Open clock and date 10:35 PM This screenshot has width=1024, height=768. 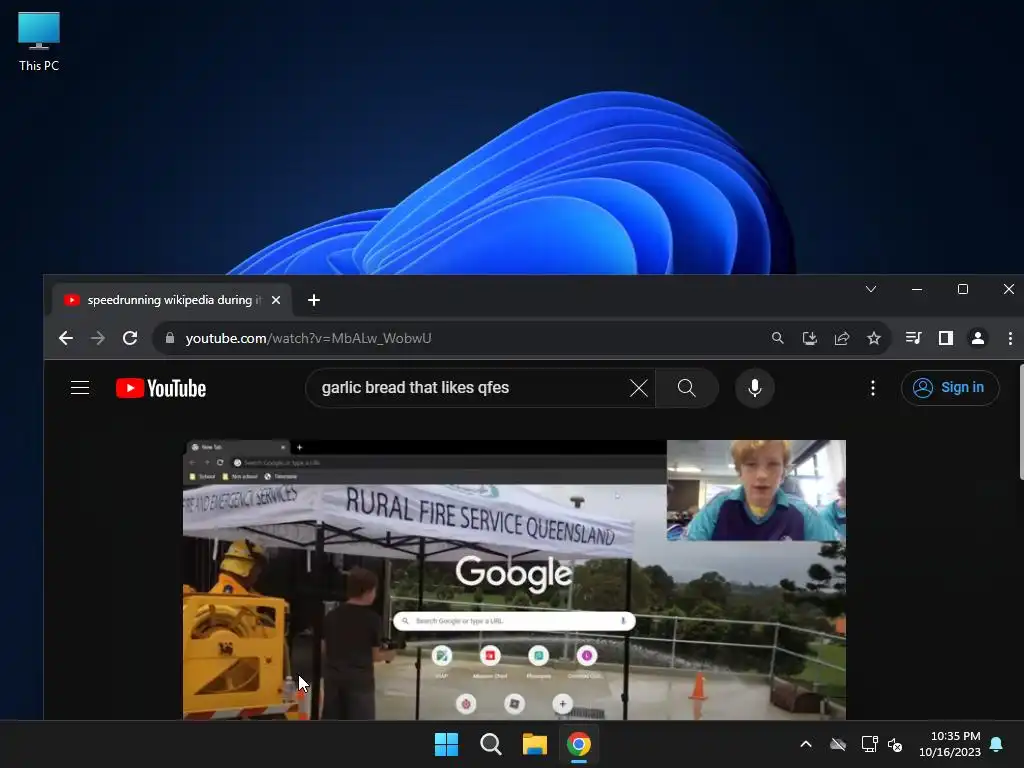[x=950, y=744]
